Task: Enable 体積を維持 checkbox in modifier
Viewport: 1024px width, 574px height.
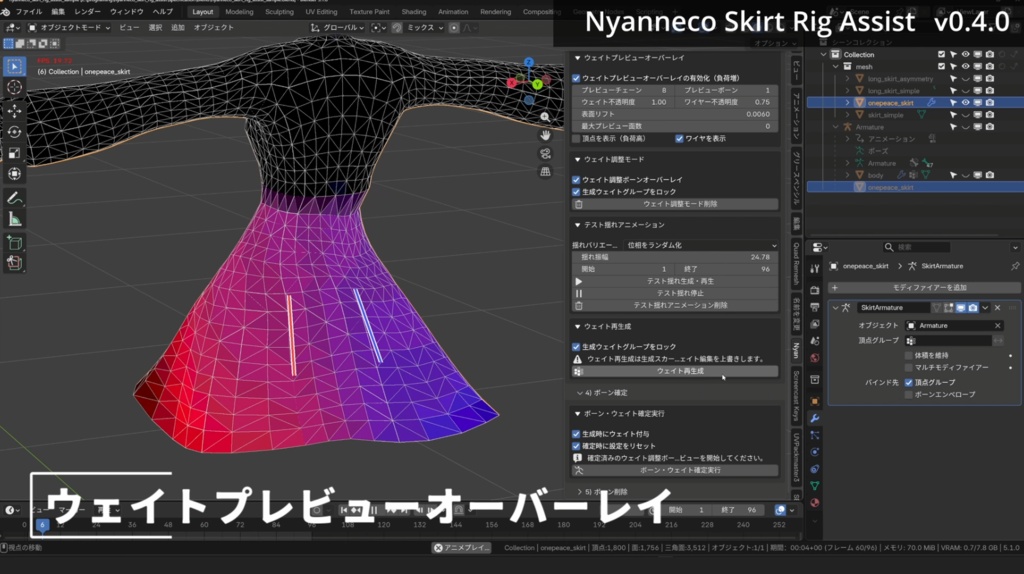Action: (x=908, y=355)
